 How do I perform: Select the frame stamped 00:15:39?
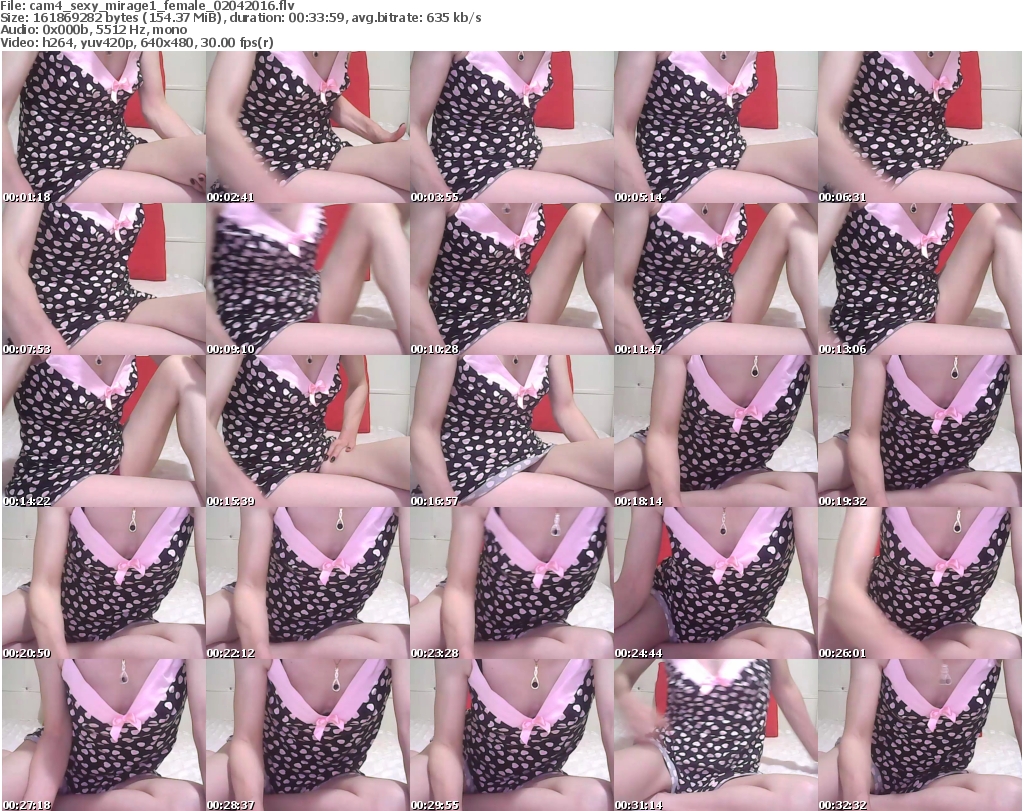tap(308, 432)
